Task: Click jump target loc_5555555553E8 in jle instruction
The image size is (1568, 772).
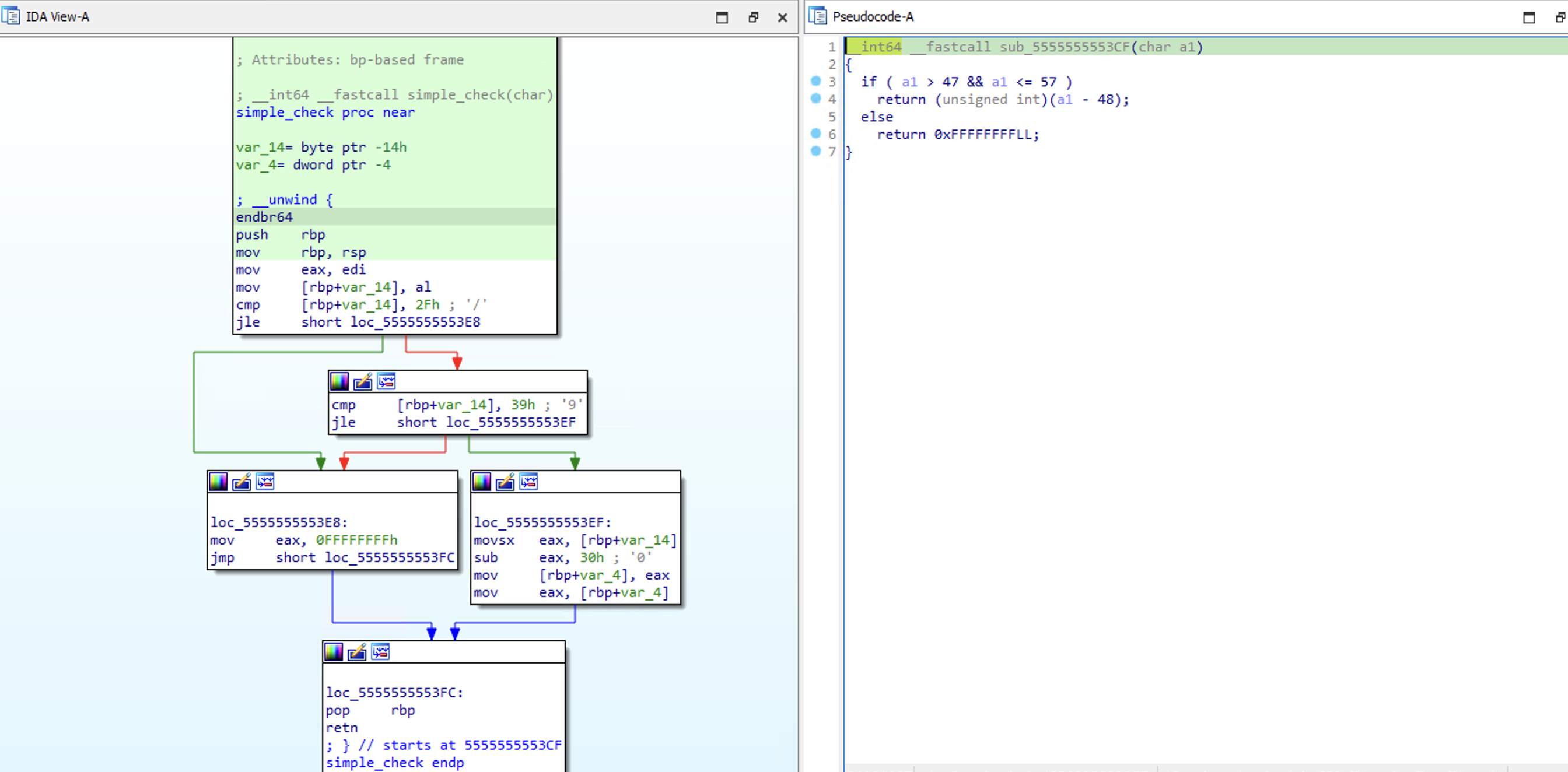Action: (x=415, y=322)
